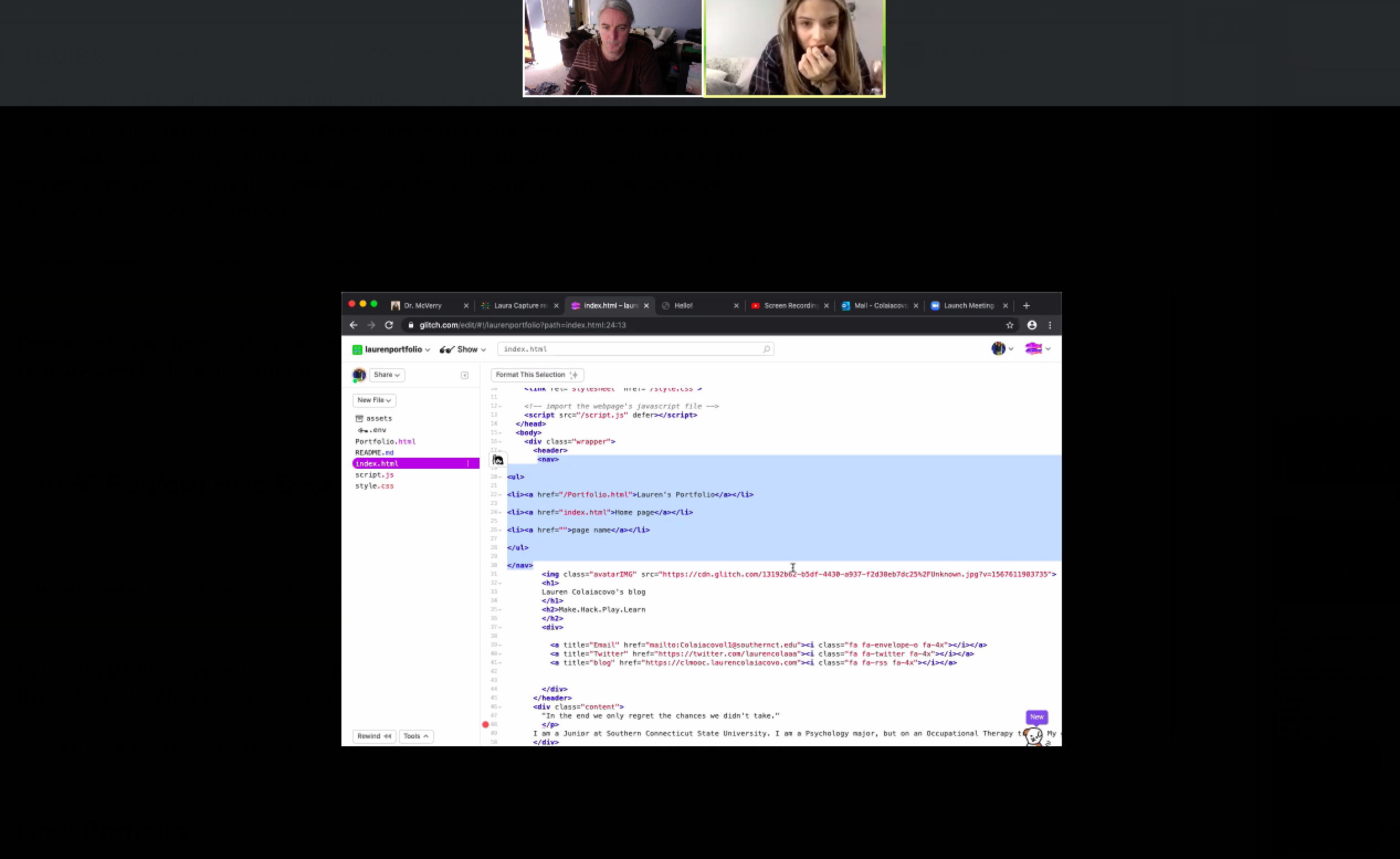Open the Share dropdown
The image size is (1400, 859).
pos(387,375)
